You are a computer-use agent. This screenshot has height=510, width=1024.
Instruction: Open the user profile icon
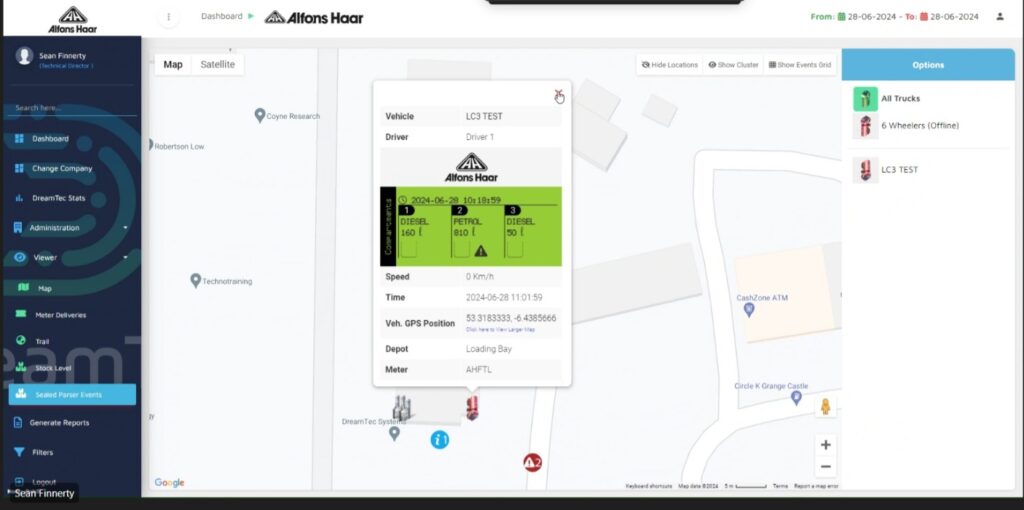click(999, 17)
